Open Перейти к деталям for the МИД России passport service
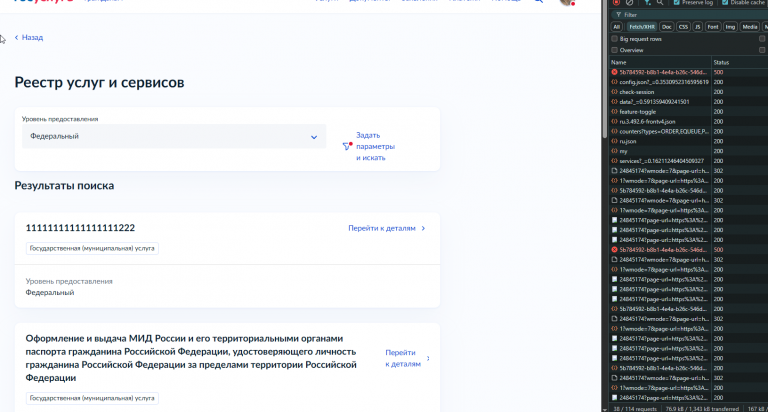This screenshot has width=768, height=412. click(403, 358)
